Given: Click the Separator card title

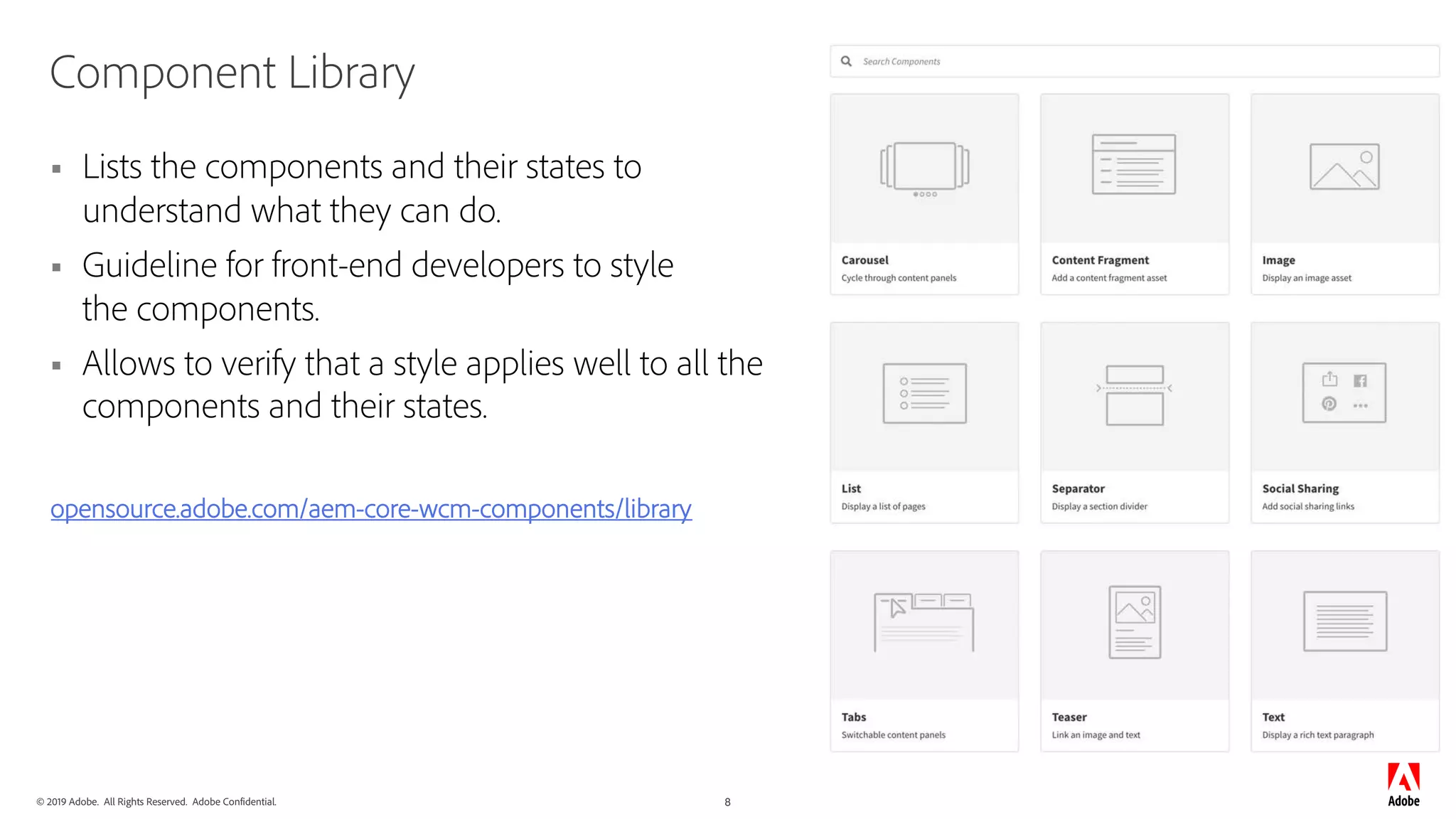Looking at the screenshot, I should [x=1078, y=488].
